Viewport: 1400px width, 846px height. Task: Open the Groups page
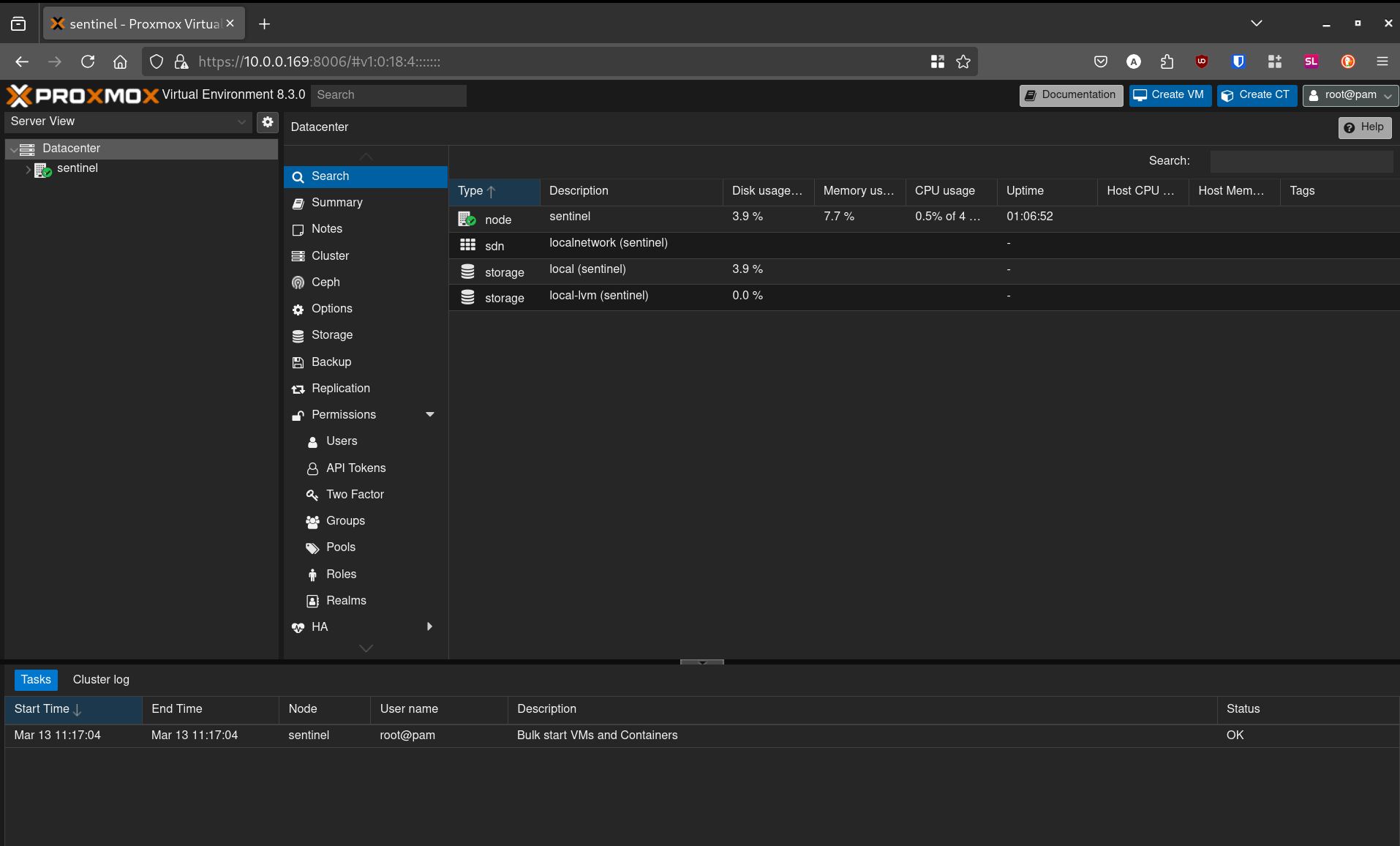point(366,521)
